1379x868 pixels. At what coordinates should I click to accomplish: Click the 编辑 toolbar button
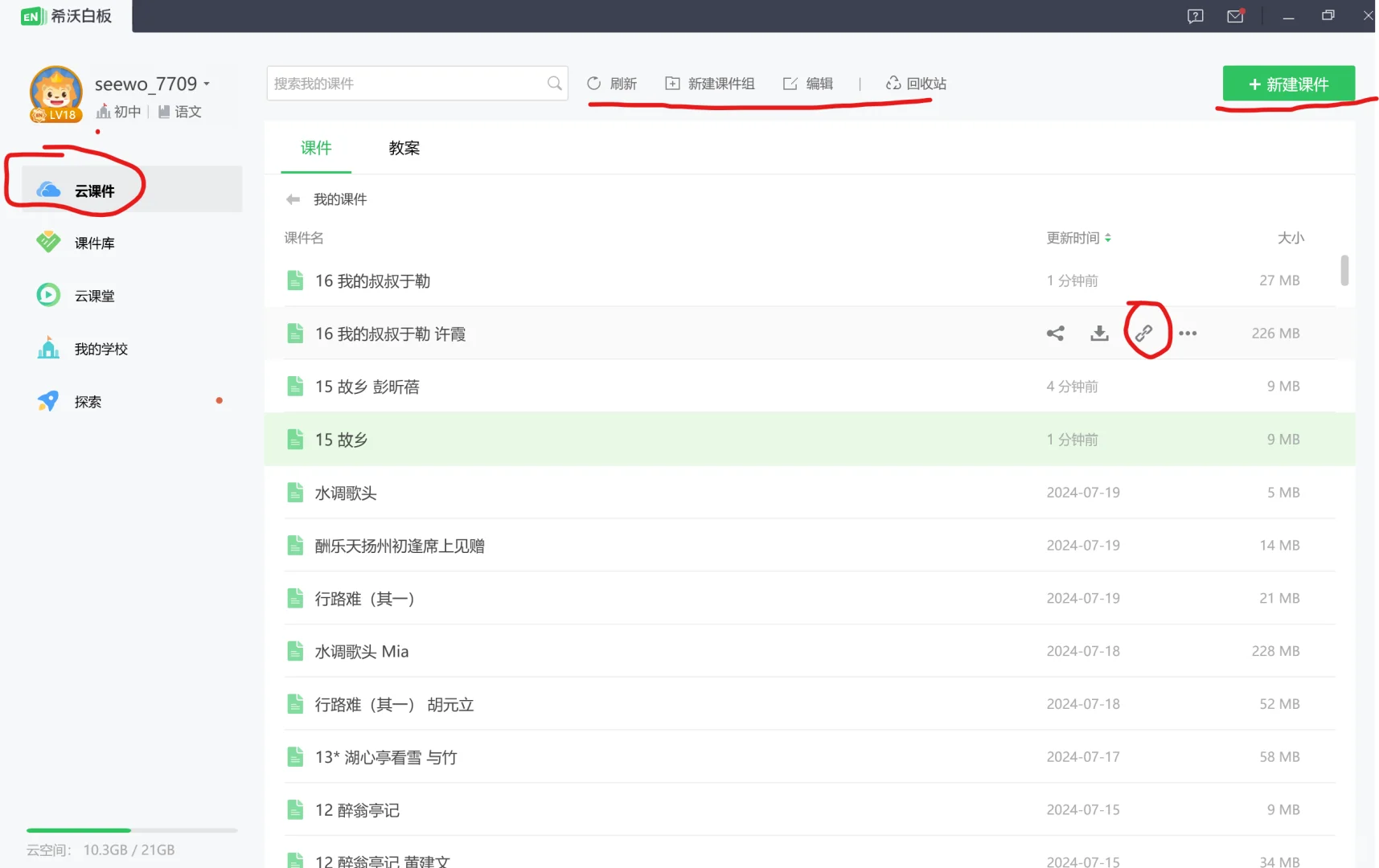tap(808, 84)
